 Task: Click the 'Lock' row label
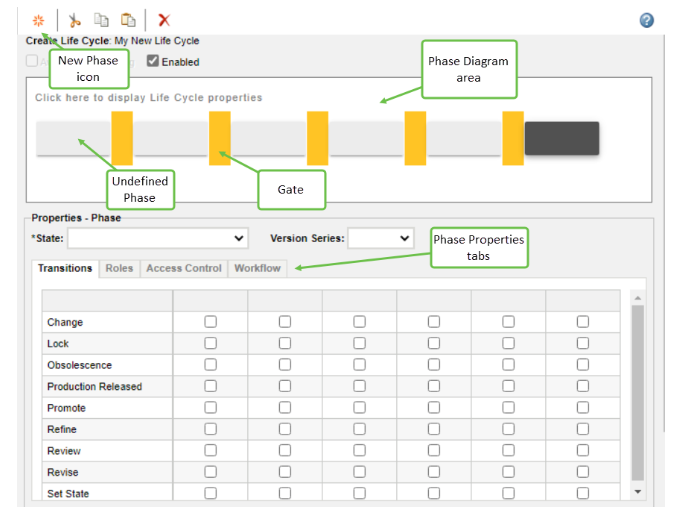[x=58, y=343]
